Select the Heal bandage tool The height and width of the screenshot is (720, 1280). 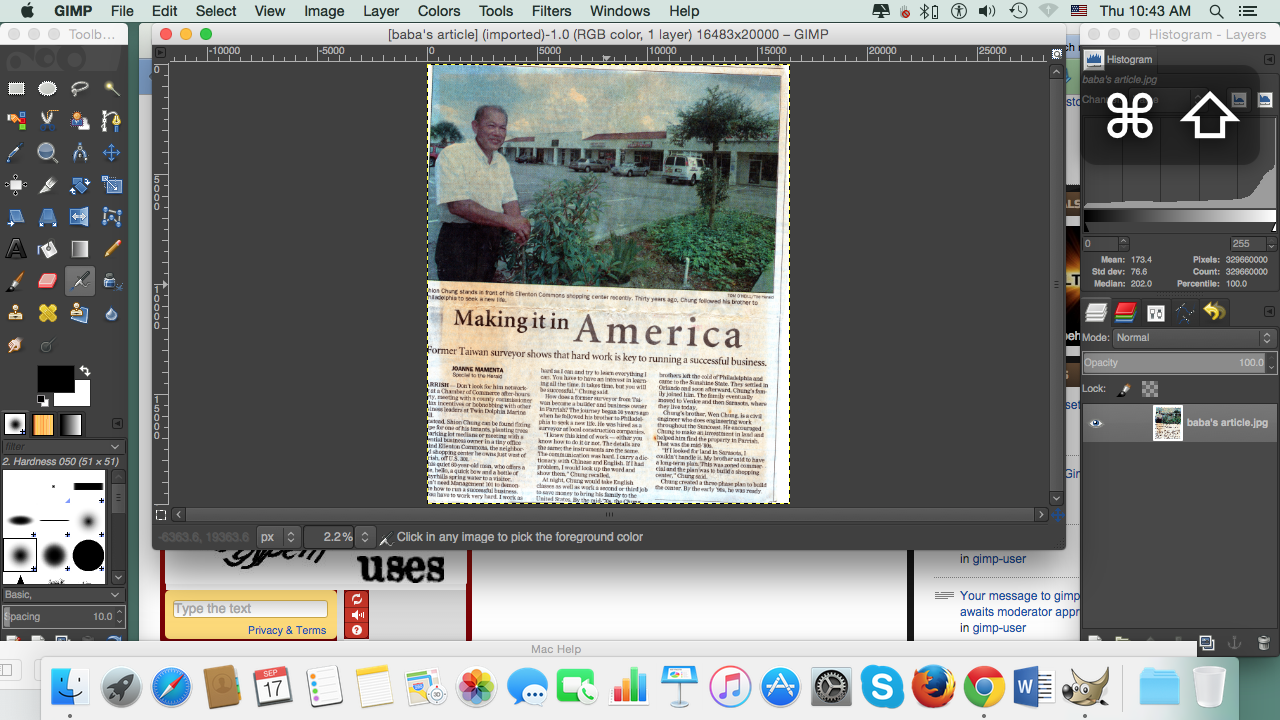pyautogui.click(x=48, y=313)
